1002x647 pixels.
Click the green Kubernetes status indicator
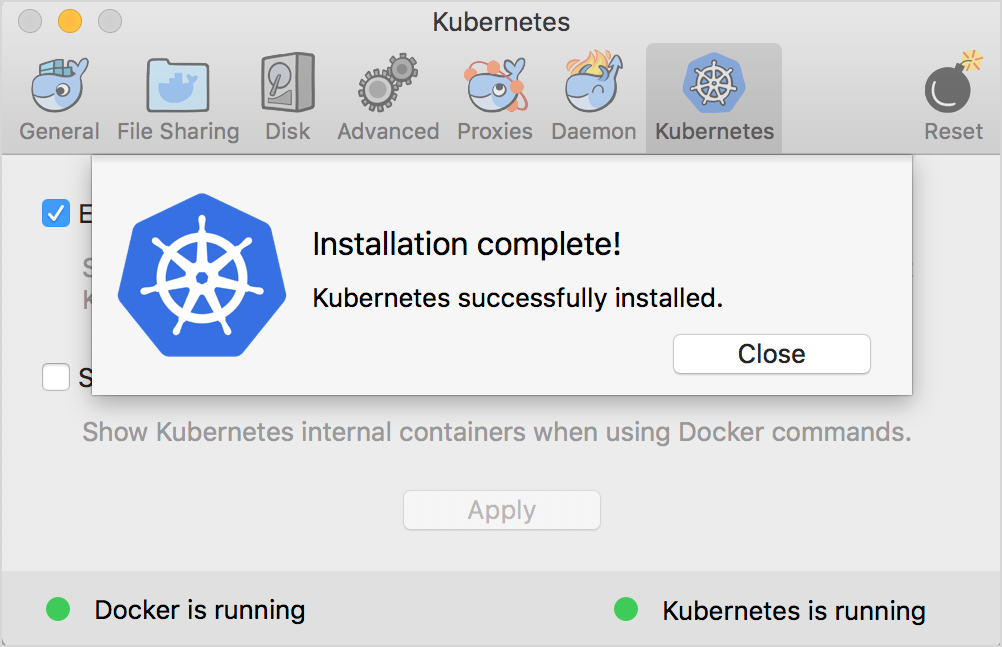click(627, 609)
